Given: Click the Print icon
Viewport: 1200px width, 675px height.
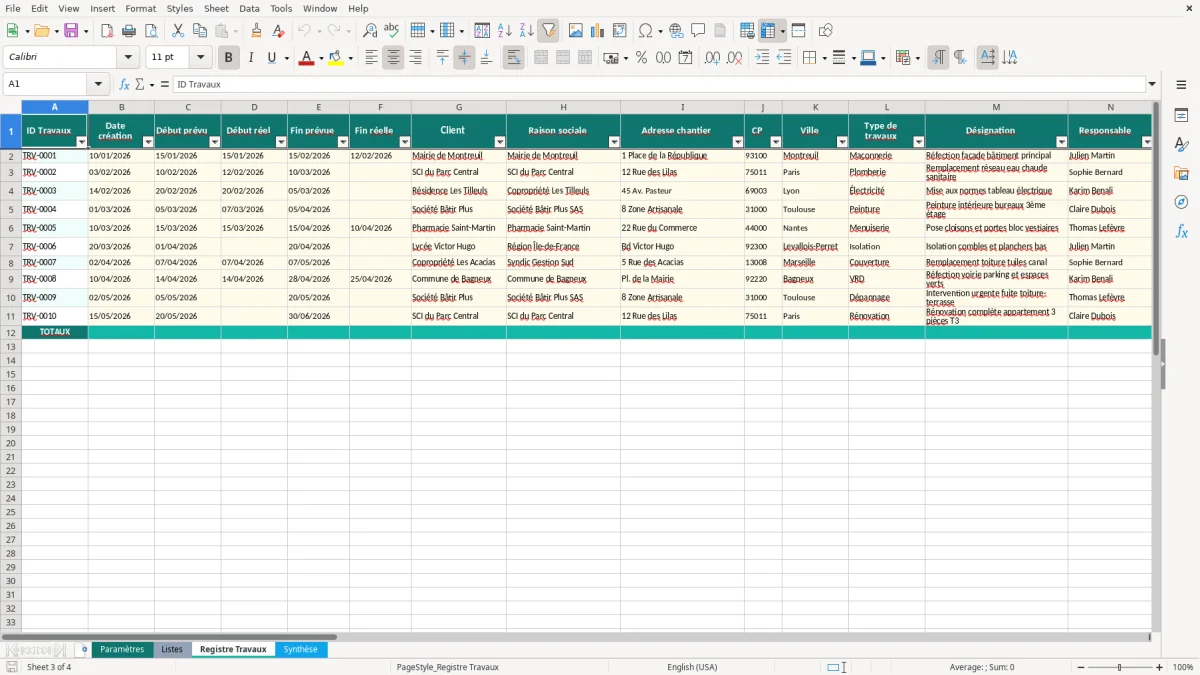Looking at the screenshot, I should [x=129, y=31].
